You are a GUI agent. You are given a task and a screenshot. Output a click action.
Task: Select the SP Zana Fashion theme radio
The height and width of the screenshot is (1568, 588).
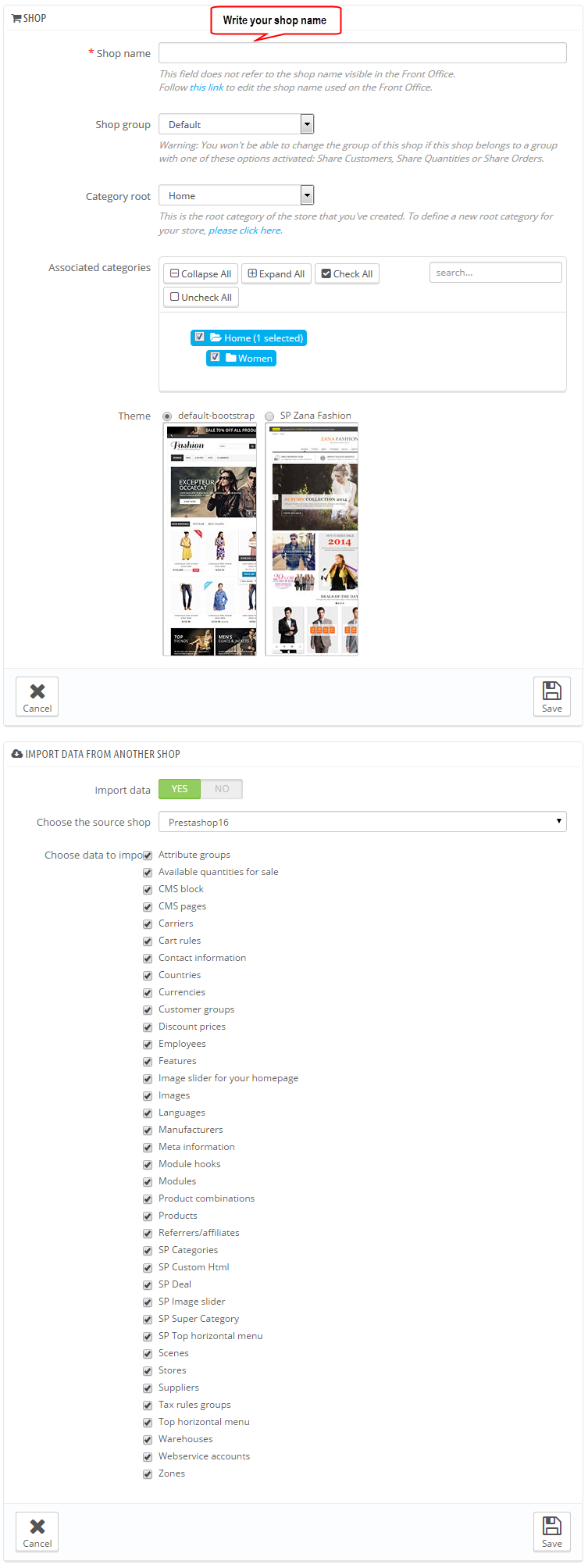click(x=269, y=416)
